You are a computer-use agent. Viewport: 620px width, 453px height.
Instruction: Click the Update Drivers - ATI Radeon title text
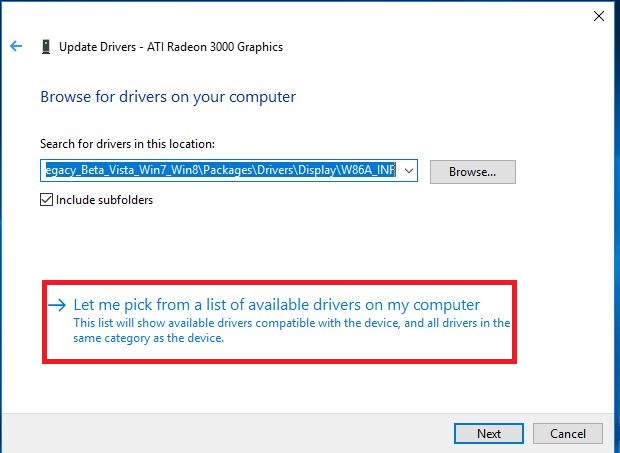pos(170,46)
